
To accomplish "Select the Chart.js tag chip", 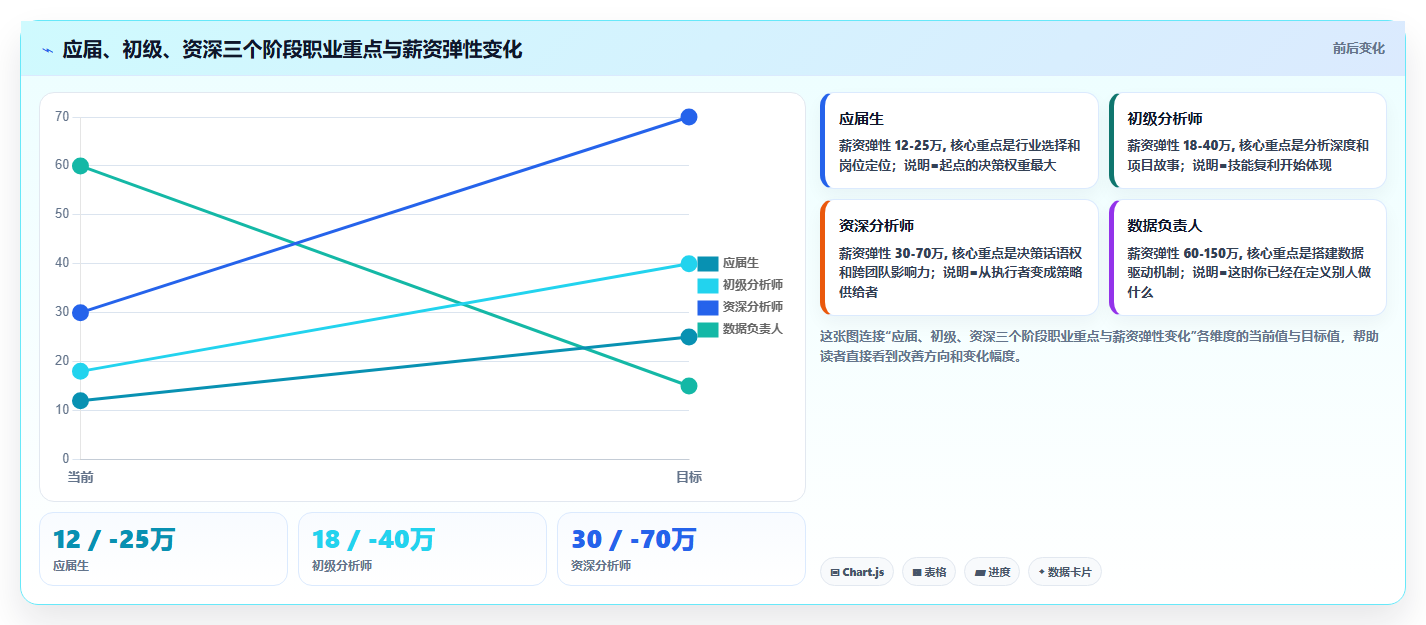I will (x=856, y=572).
